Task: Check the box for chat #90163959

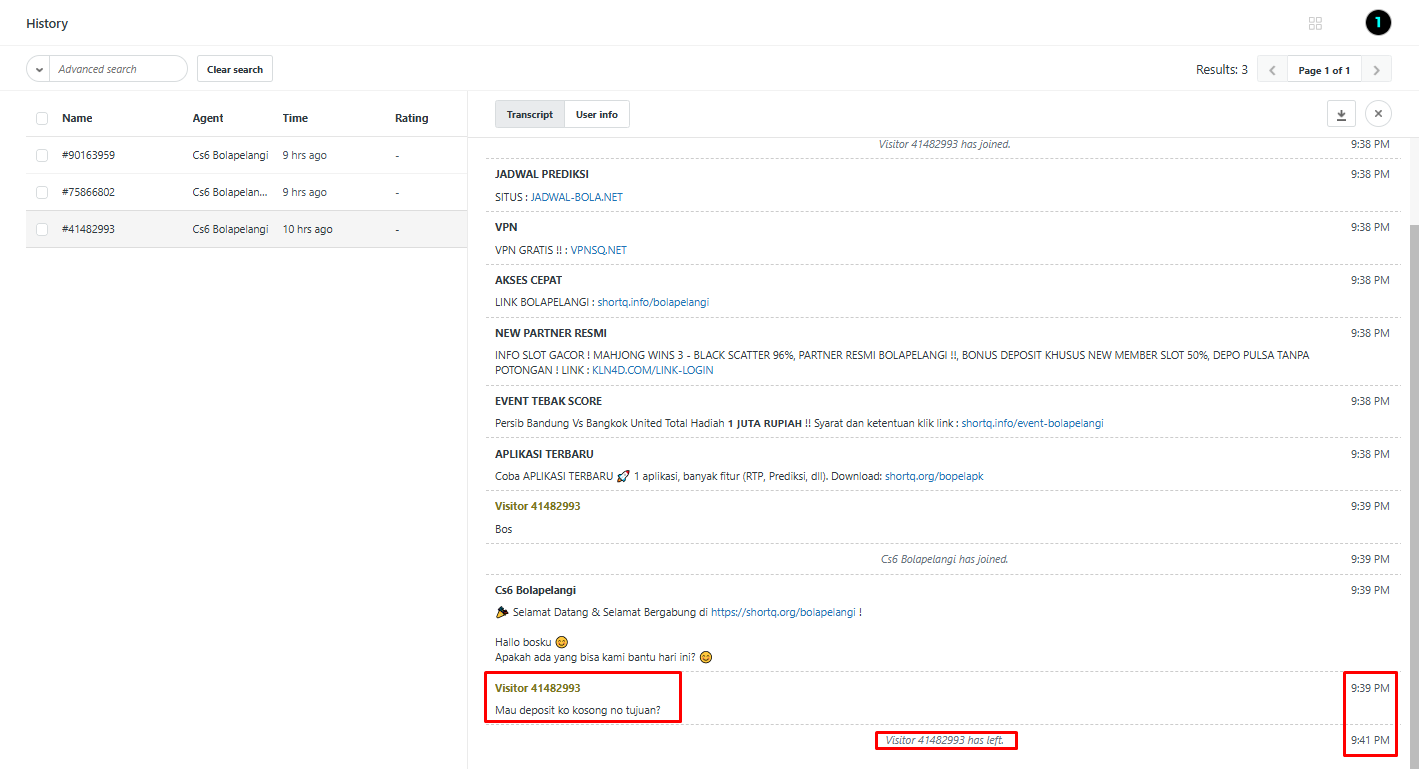Action: [42, 155]
